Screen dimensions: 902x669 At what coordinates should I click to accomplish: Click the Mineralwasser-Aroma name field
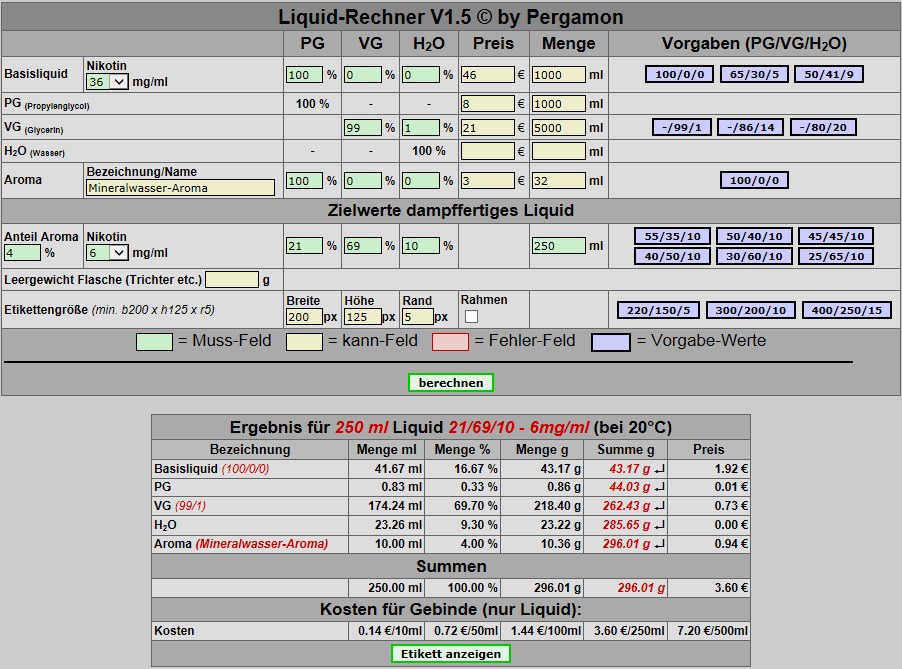[x=180, y=188]
